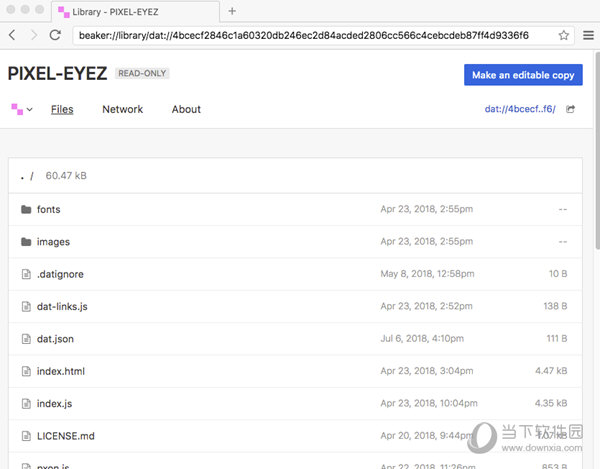Open the dat-links.js file

62,306
